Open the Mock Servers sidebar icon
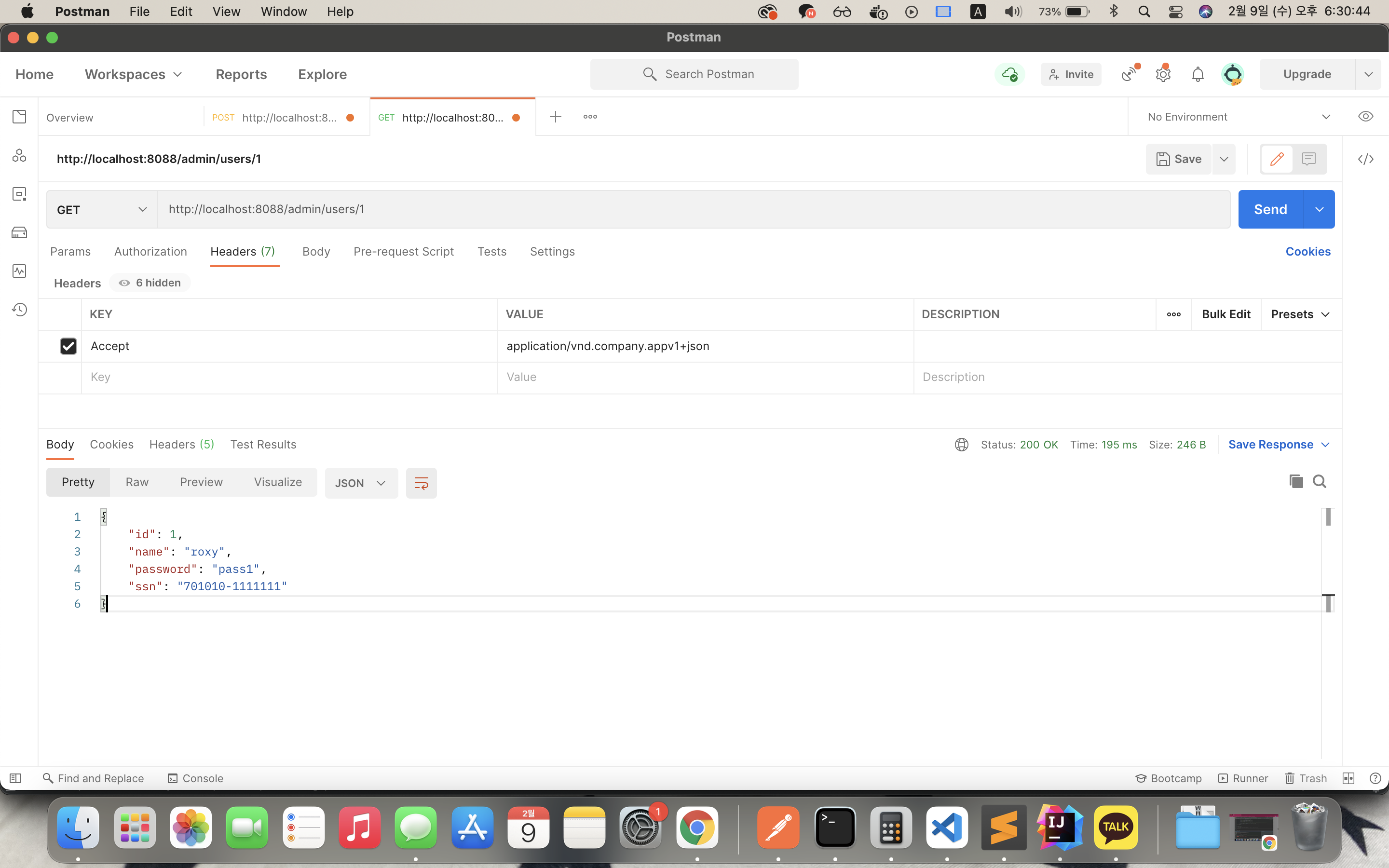Image resolution: width=1389 pixels, height=868 pixels. point(19,232)
